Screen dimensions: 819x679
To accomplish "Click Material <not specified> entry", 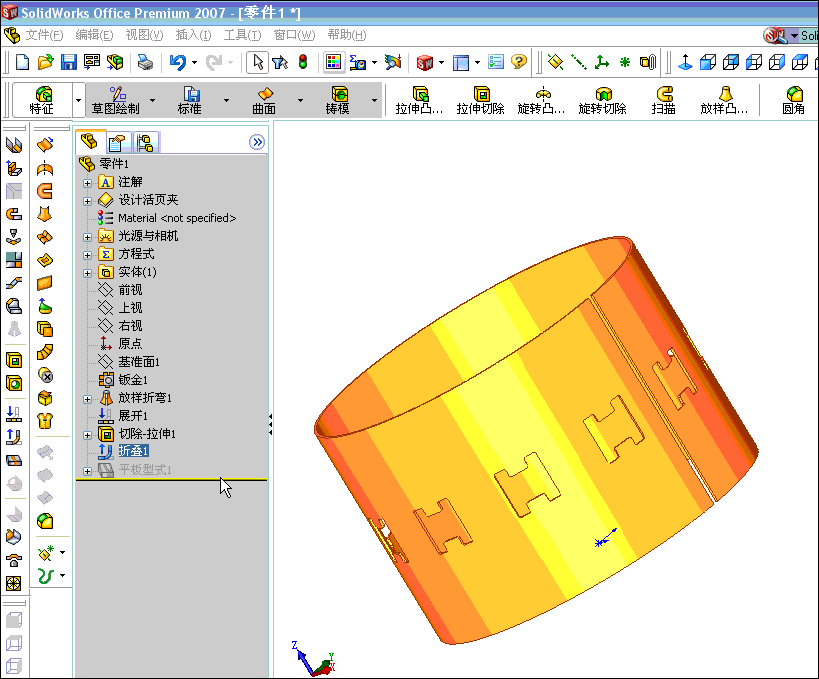I will [167, 218].
